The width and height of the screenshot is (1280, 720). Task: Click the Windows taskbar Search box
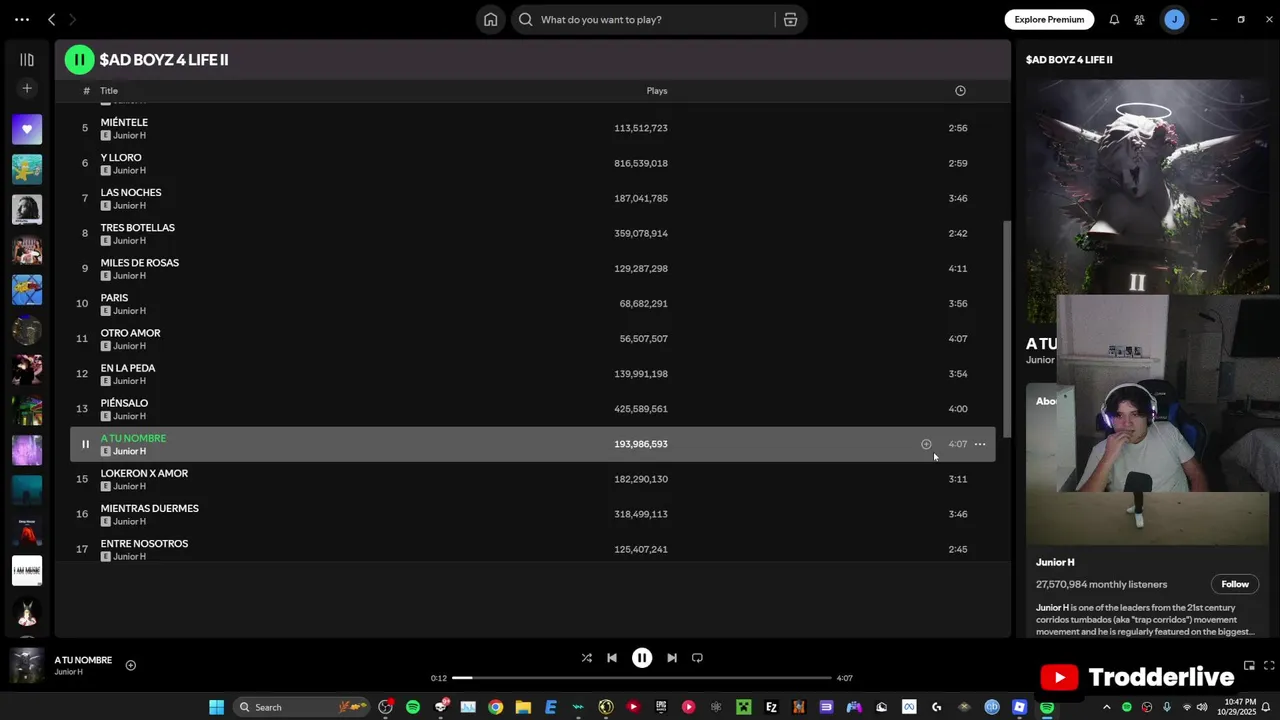point(302,707)
